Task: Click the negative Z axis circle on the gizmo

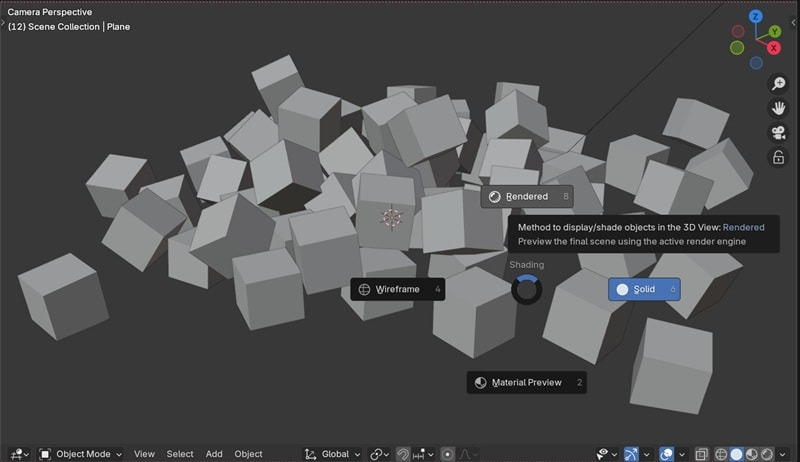Action: [756, 63]
